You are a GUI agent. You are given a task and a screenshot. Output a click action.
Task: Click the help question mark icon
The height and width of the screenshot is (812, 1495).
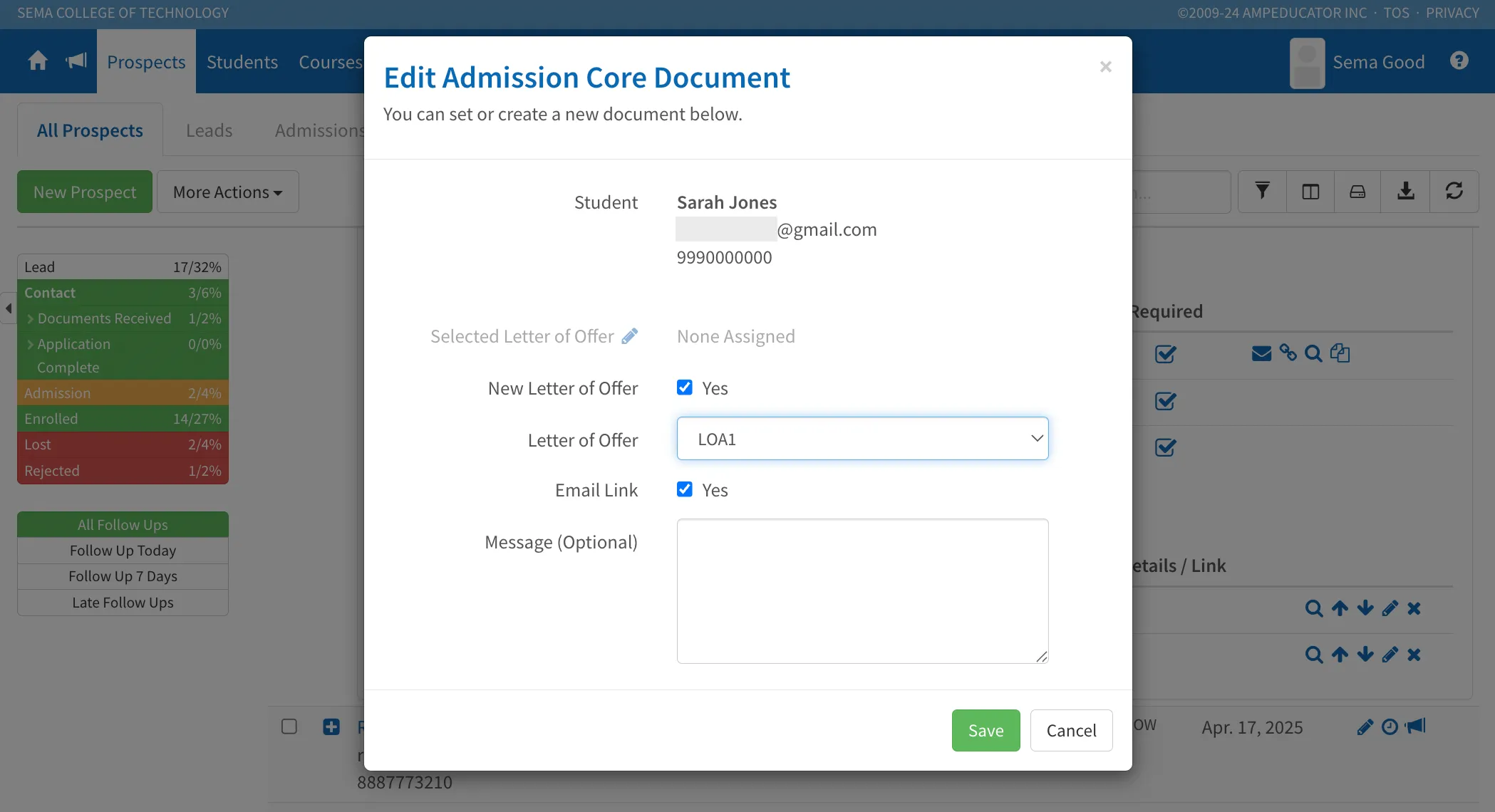click(1459, 61)
